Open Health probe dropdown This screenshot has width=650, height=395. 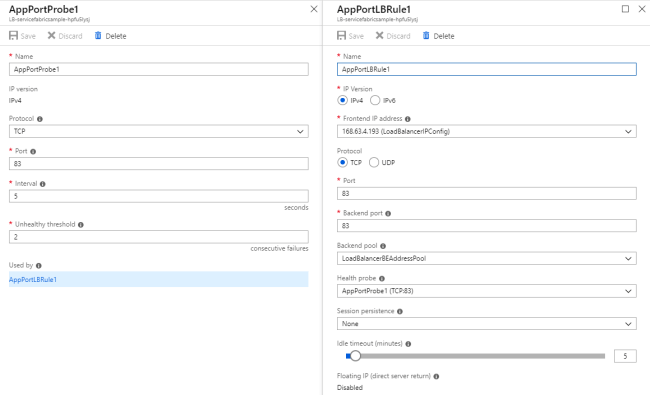(487, 291)
